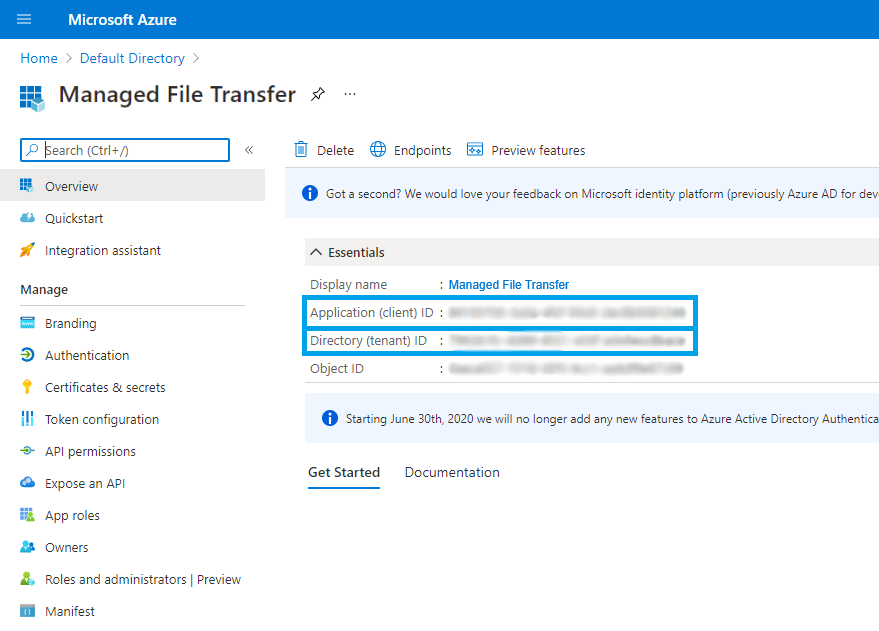
Task: Click the Preview features button
Action: pos(526,150)
